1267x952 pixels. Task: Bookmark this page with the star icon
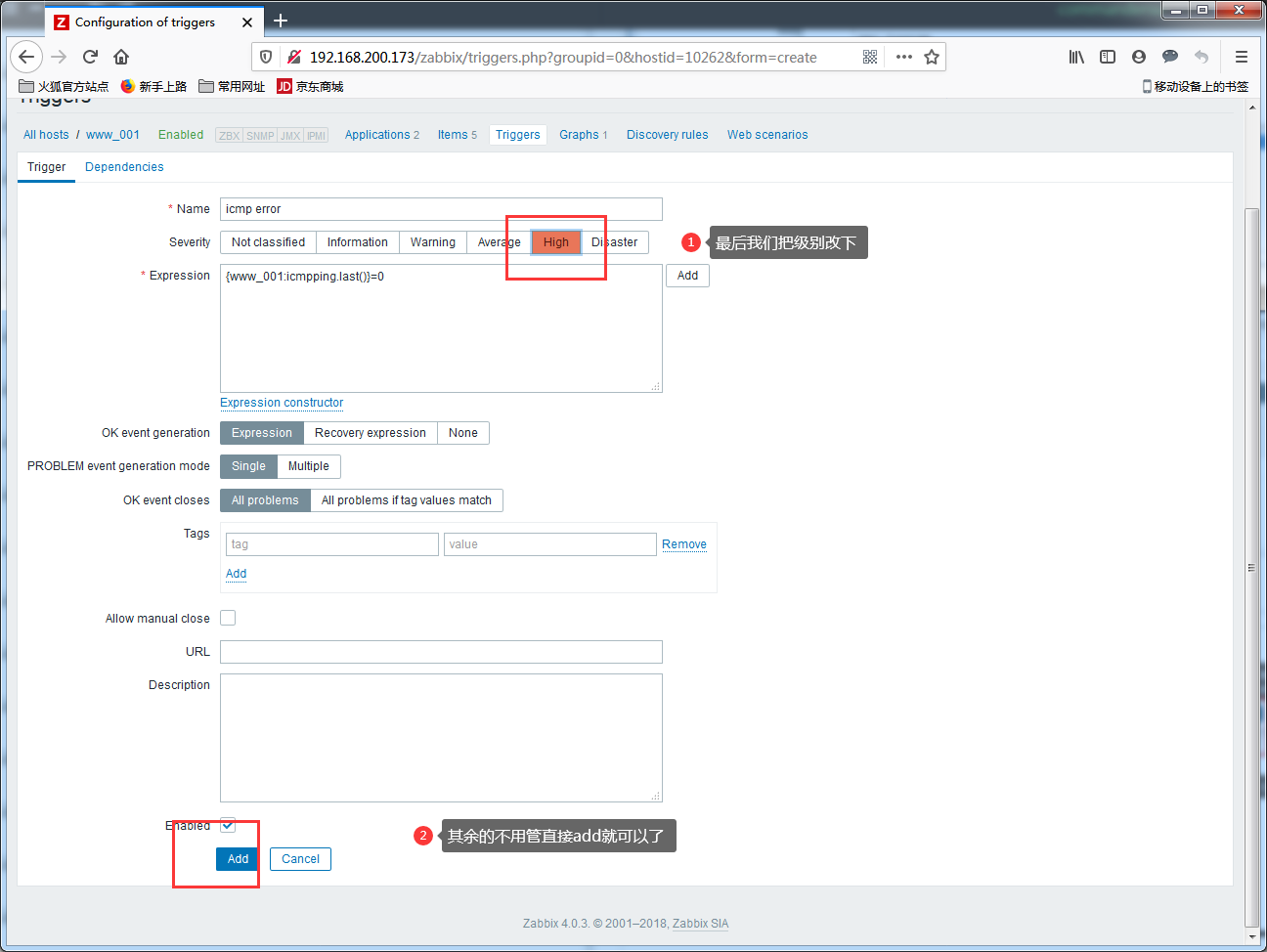click(x=932, y=58)
